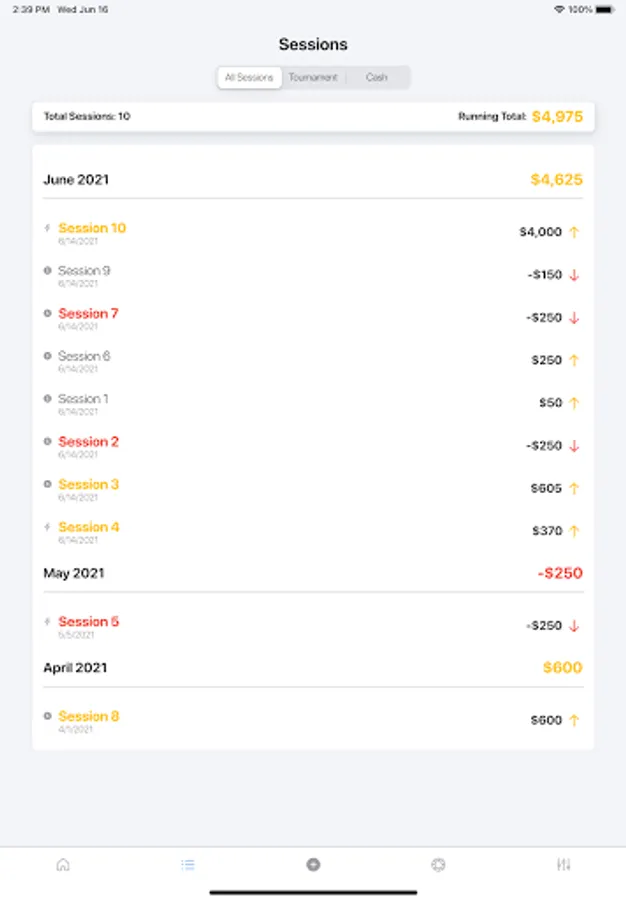The height and width of the screenshot is (900, 626).
Task: Tap the lightning icon next to Session 4
Action: pos(48,527)
